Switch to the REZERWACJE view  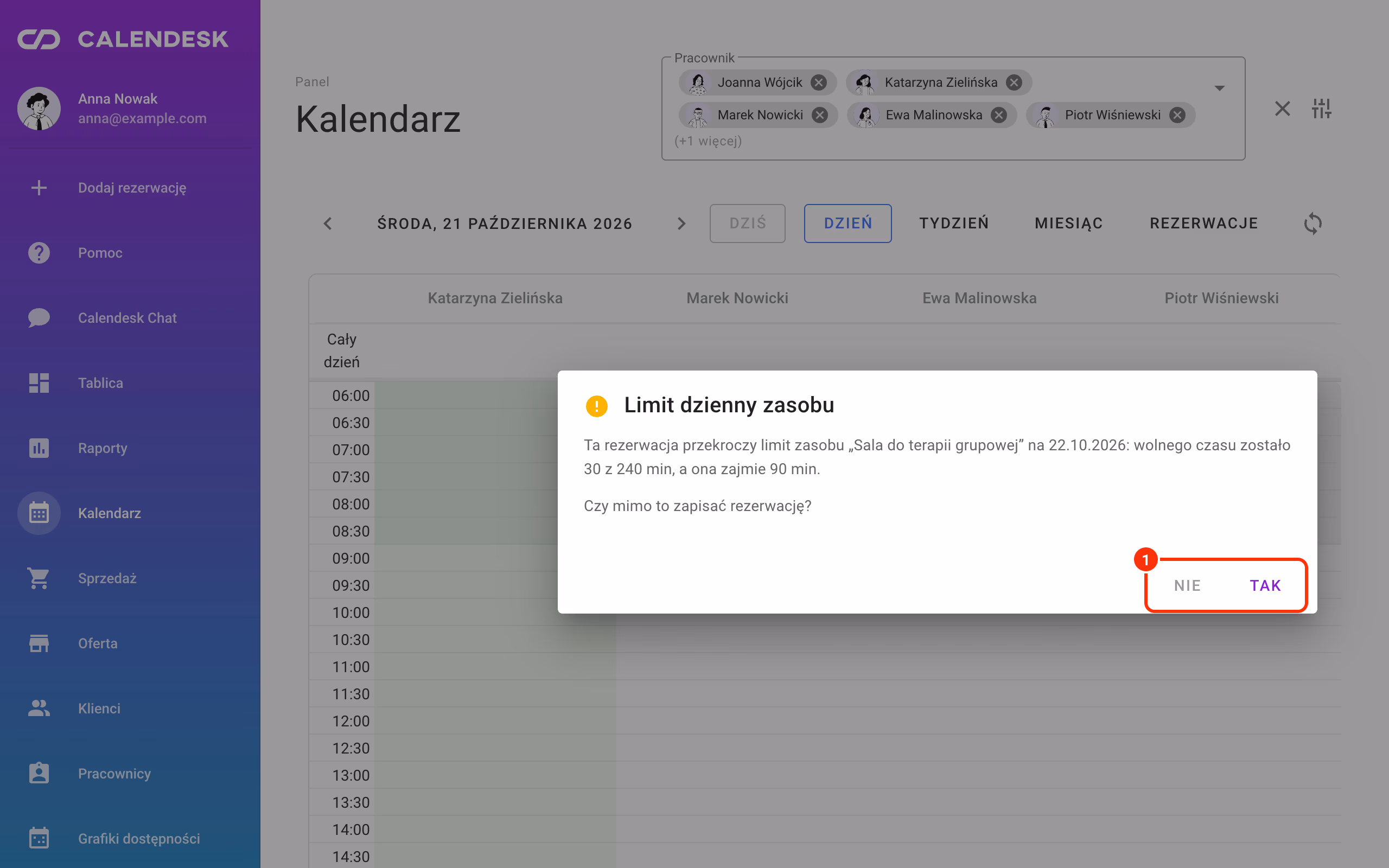point(1203,224)
